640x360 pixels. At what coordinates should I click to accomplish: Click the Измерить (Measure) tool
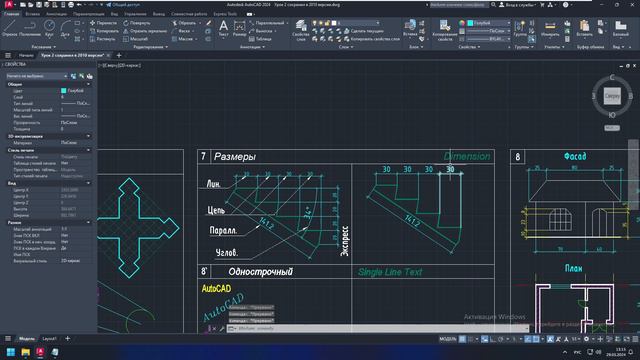point(550,29)
